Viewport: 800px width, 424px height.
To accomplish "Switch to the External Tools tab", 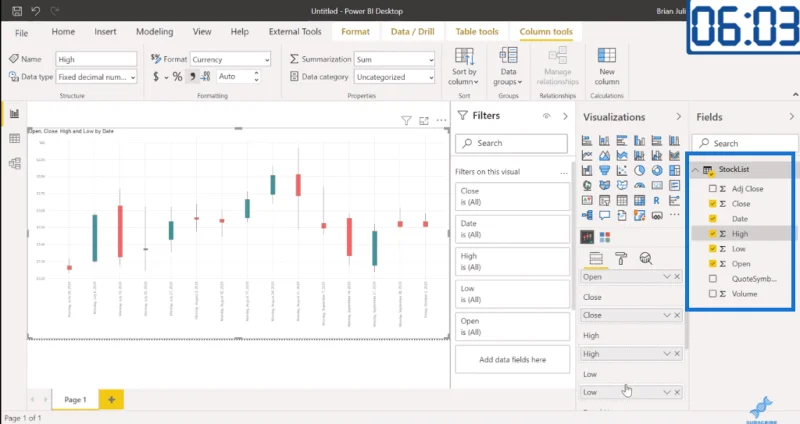I will 295,32.
